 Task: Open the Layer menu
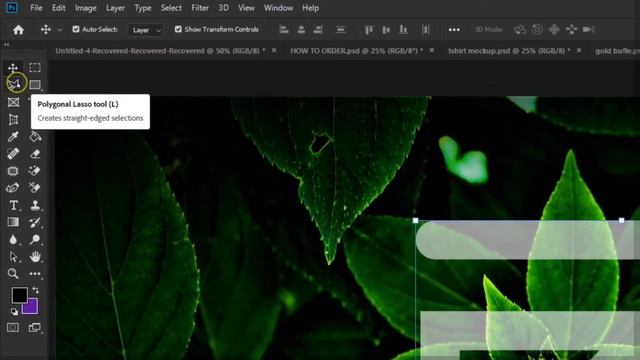point(116,8)
